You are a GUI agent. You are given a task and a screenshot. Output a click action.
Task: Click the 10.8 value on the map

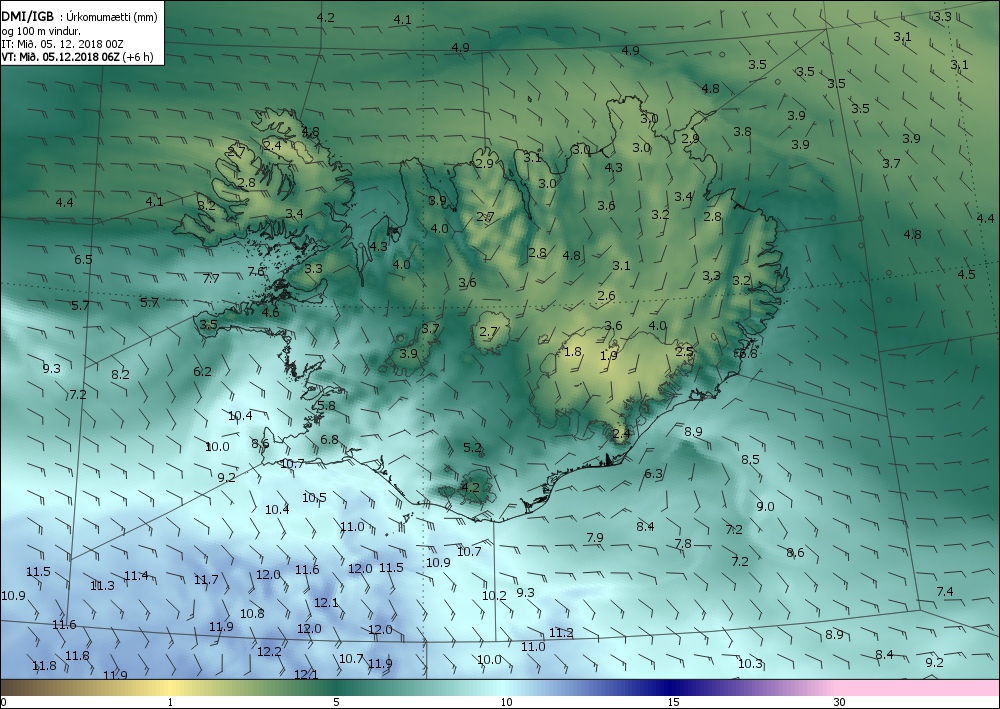252,613
